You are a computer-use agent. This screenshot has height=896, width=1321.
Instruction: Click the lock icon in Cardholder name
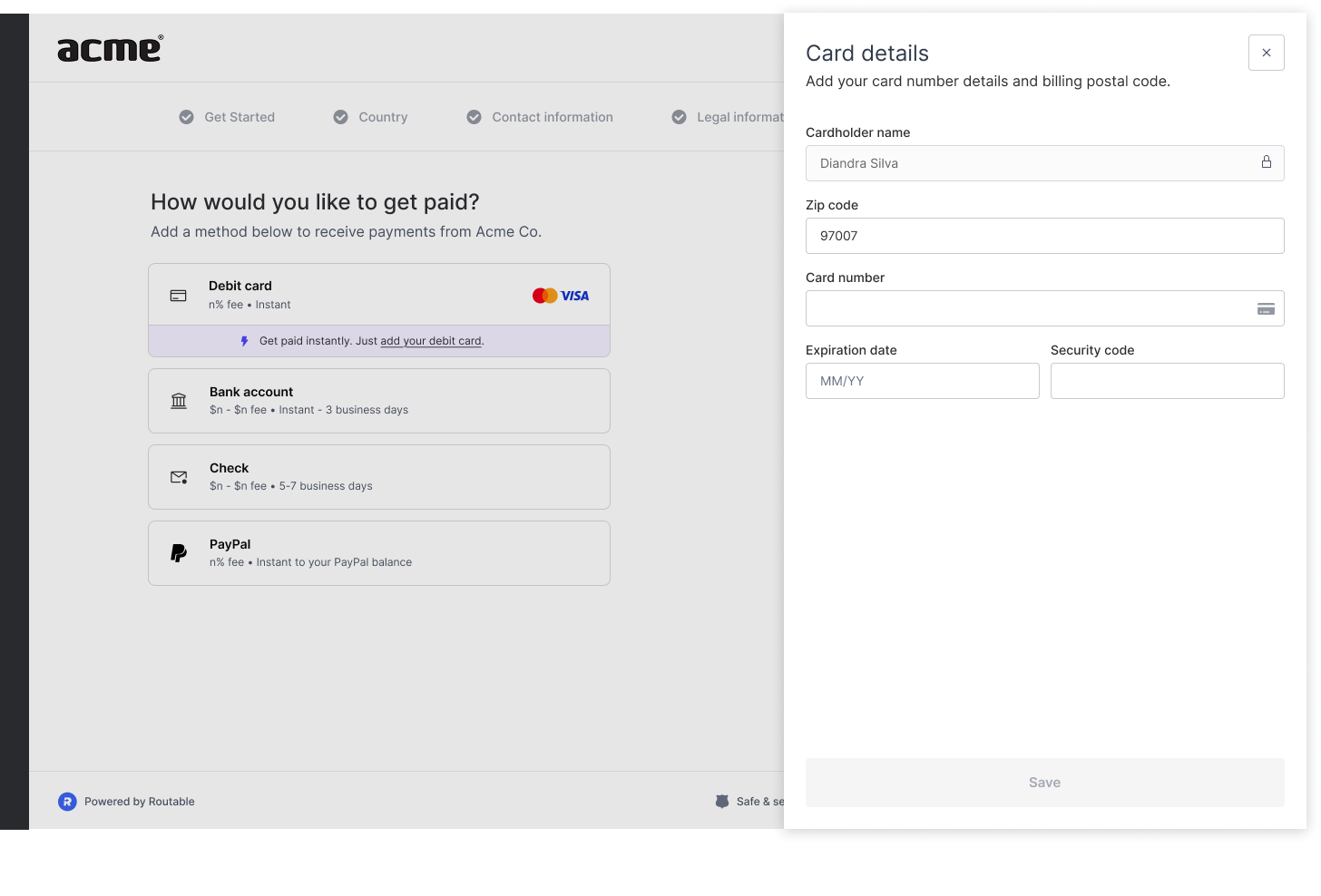coord(1267,162)
